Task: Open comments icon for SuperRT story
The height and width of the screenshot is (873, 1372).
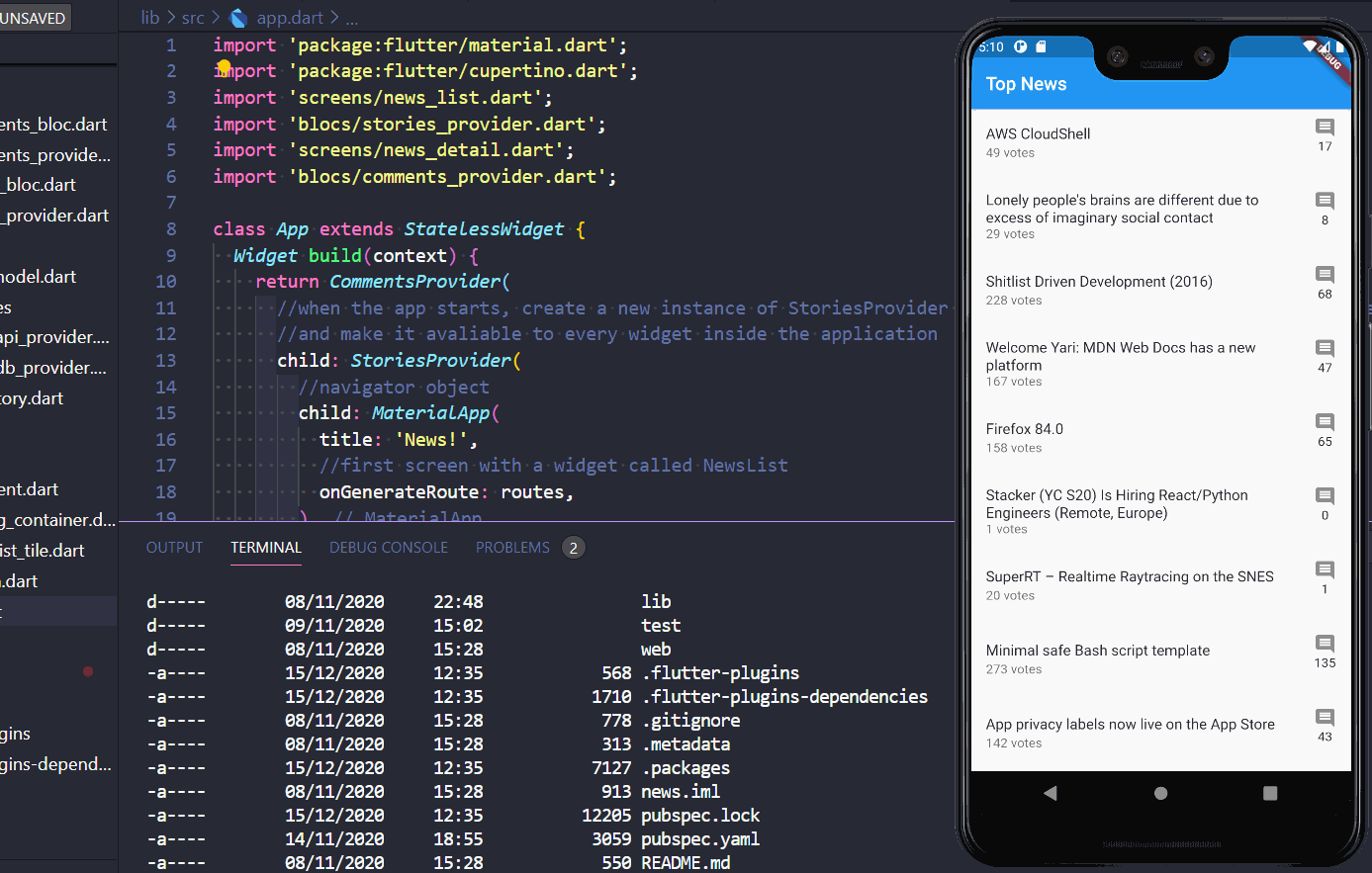Action: (x=1325, y=569)
